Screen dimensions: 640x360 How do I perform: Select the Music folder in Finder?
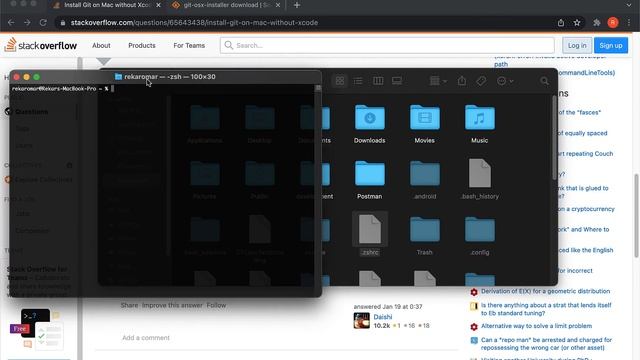(480, 124)
